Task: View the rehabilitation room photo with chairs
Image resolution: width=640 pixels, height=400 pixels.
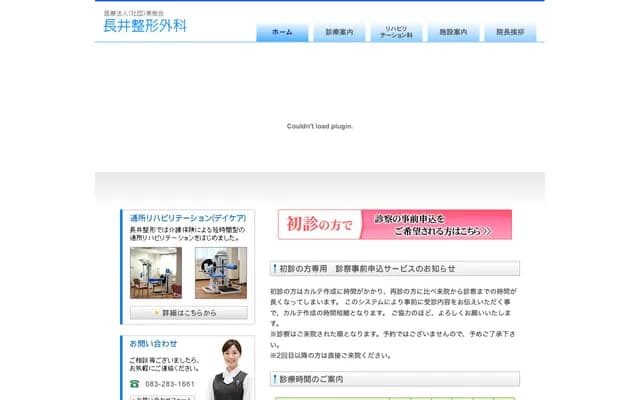Action: click(x=156, y=273)
